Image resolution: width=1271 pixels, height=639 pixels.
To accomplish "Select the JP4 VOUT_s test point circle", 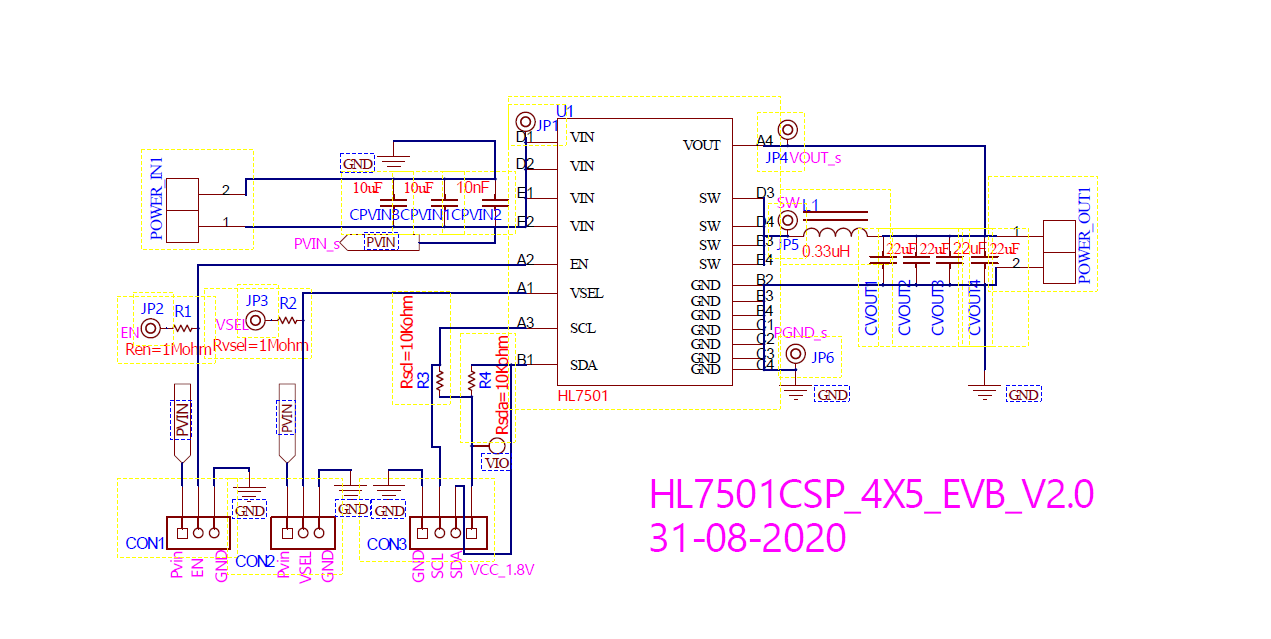I will (x=788, y=130).
